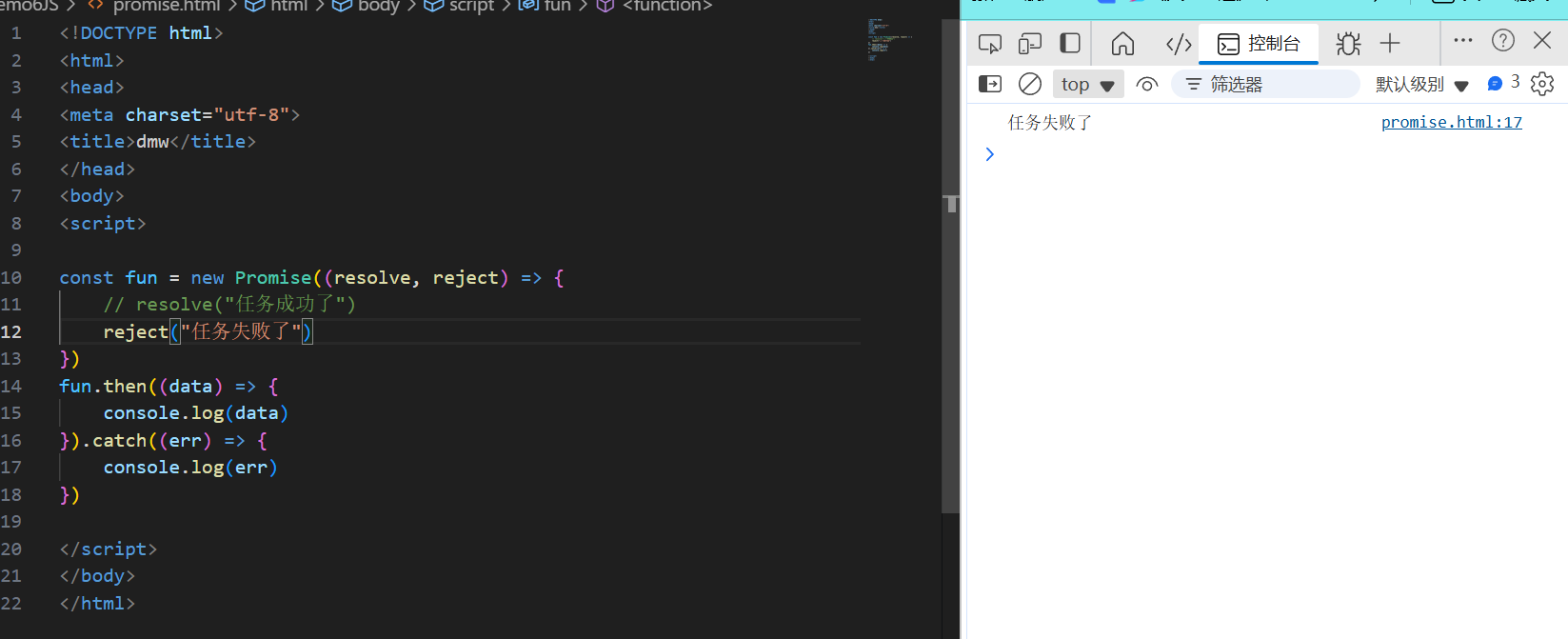
Task: Switch to the 控制台 console tab
Action: pyautogui.click(x=1259, y=44)
